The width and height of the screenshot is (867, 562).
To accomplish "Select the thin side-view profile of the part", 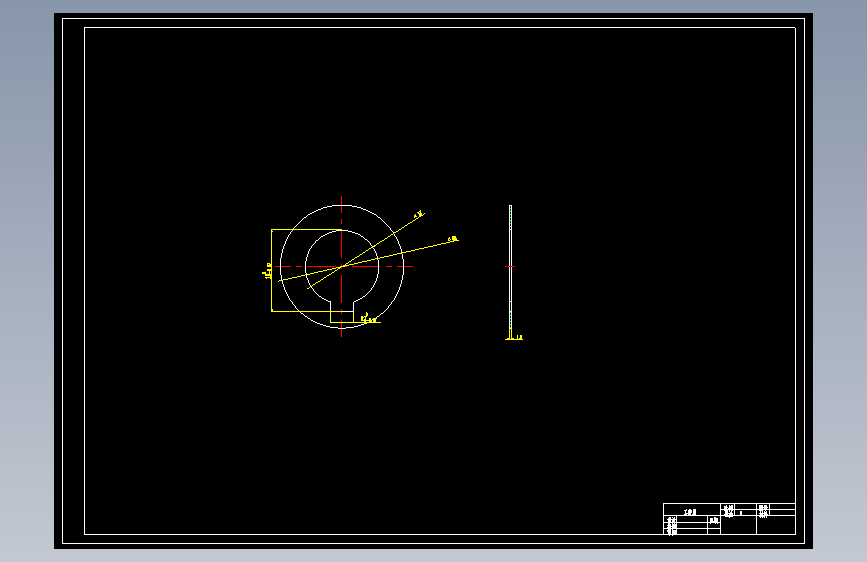I will point(510,266).
